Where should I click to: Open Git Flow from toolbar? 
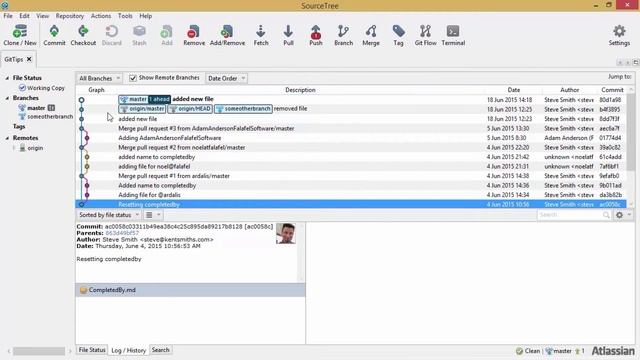click(x=425, y=35)
